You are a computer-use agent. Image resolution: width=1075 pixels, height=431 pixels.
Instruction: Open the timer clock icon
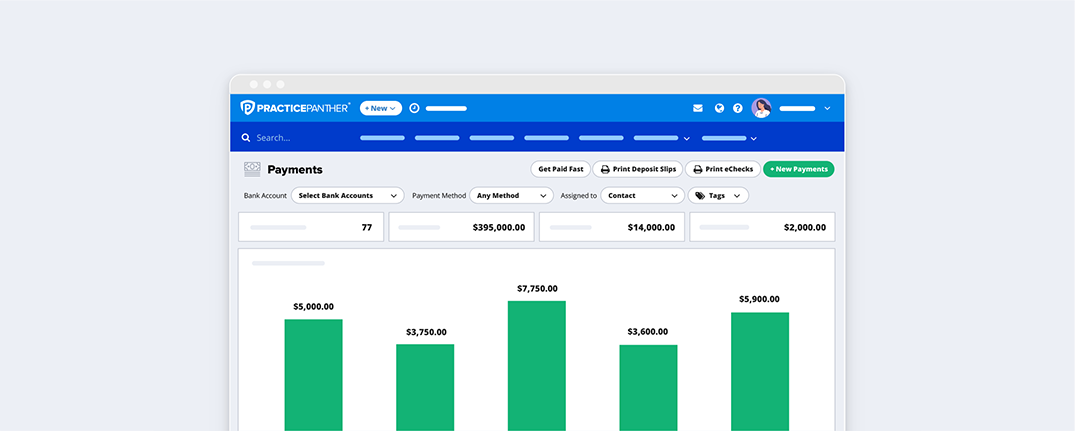coord(414,108)
